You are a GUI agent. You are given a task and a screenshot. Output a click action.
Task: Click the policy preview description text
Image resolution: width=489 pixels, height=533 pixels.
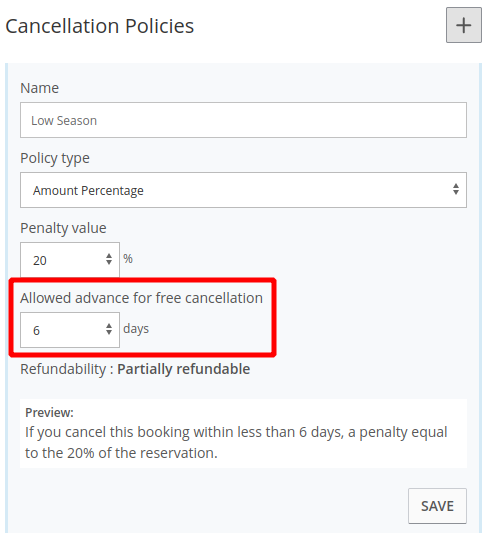coord(236,442)
